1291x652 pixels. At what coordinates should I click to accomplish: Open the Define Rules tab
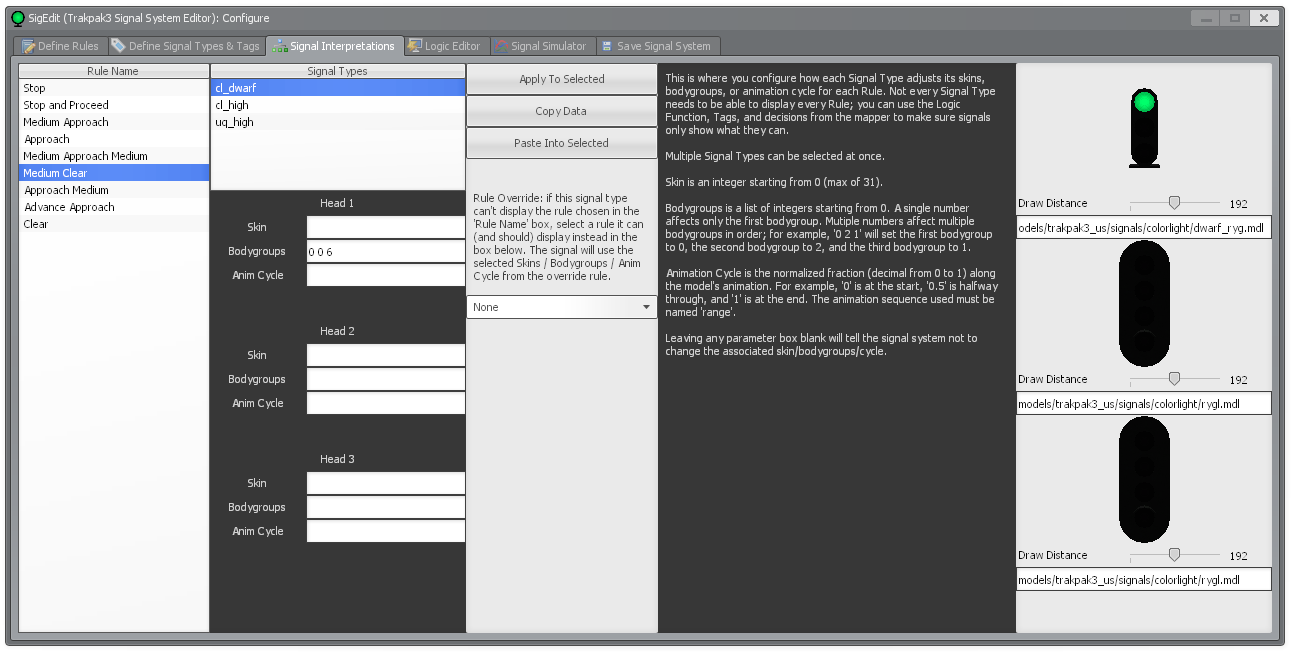(x=61, y=46)
